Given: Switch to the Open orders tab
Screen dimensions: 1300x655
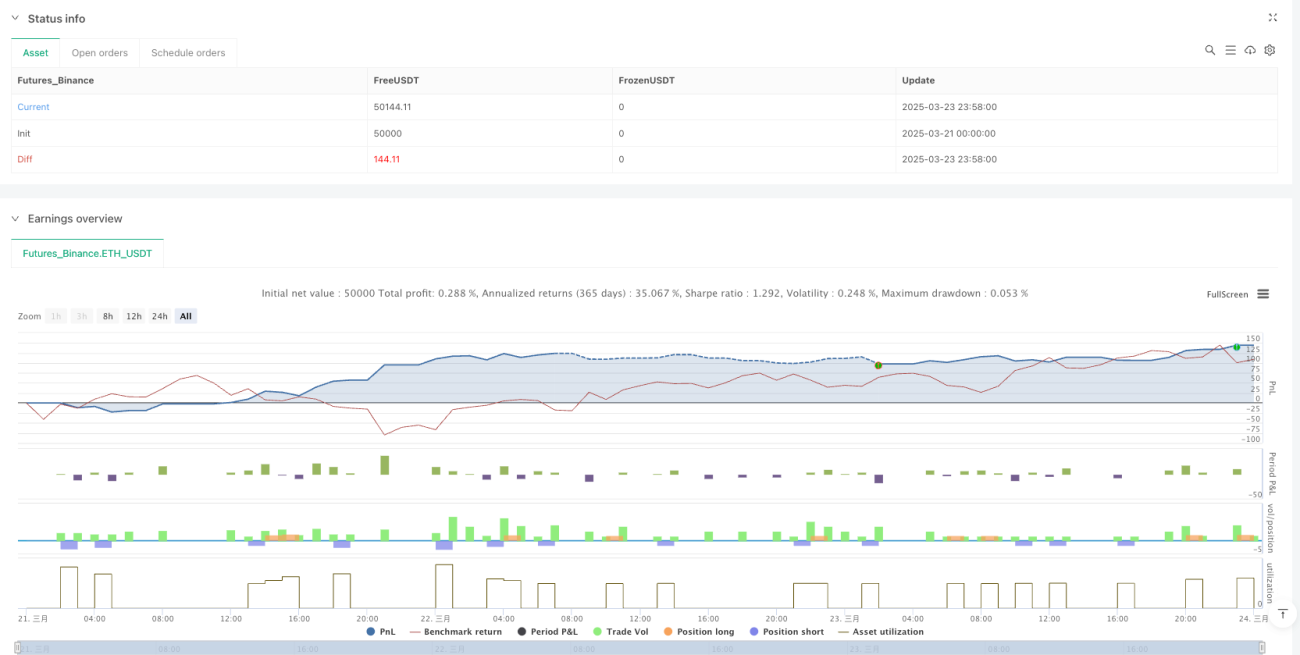Looking at the screenshot, I should (x=99, y=53).
